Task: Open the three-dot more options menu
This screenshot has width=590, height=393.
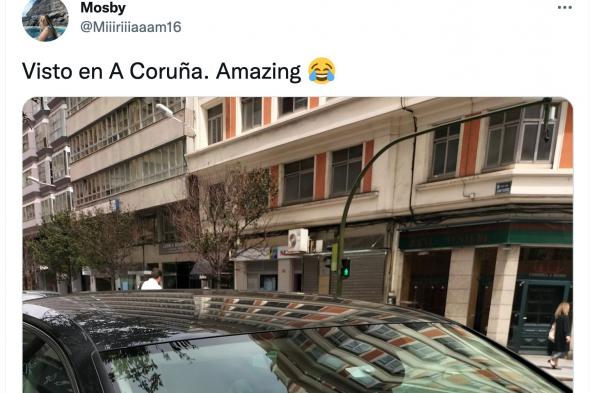Action: (x=564, y=8)
